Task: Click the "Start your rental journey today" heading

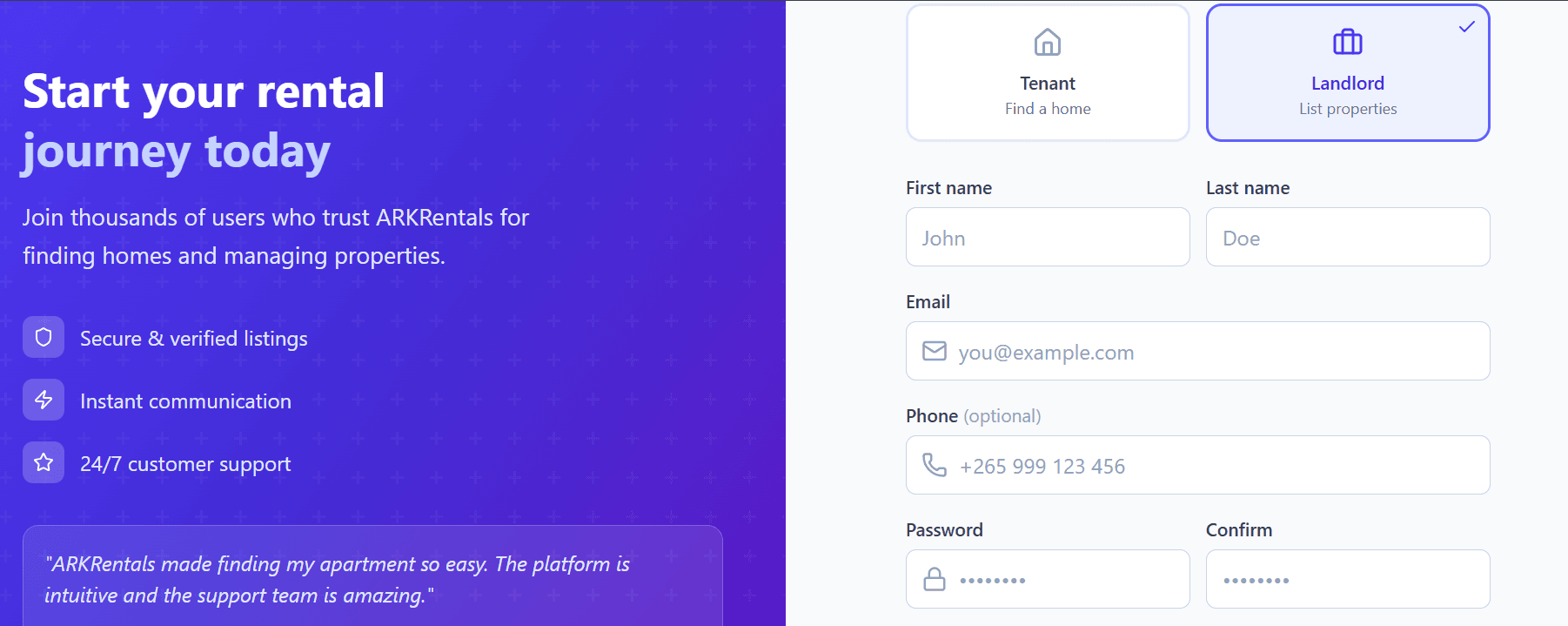Action: (x=204, y=121)
